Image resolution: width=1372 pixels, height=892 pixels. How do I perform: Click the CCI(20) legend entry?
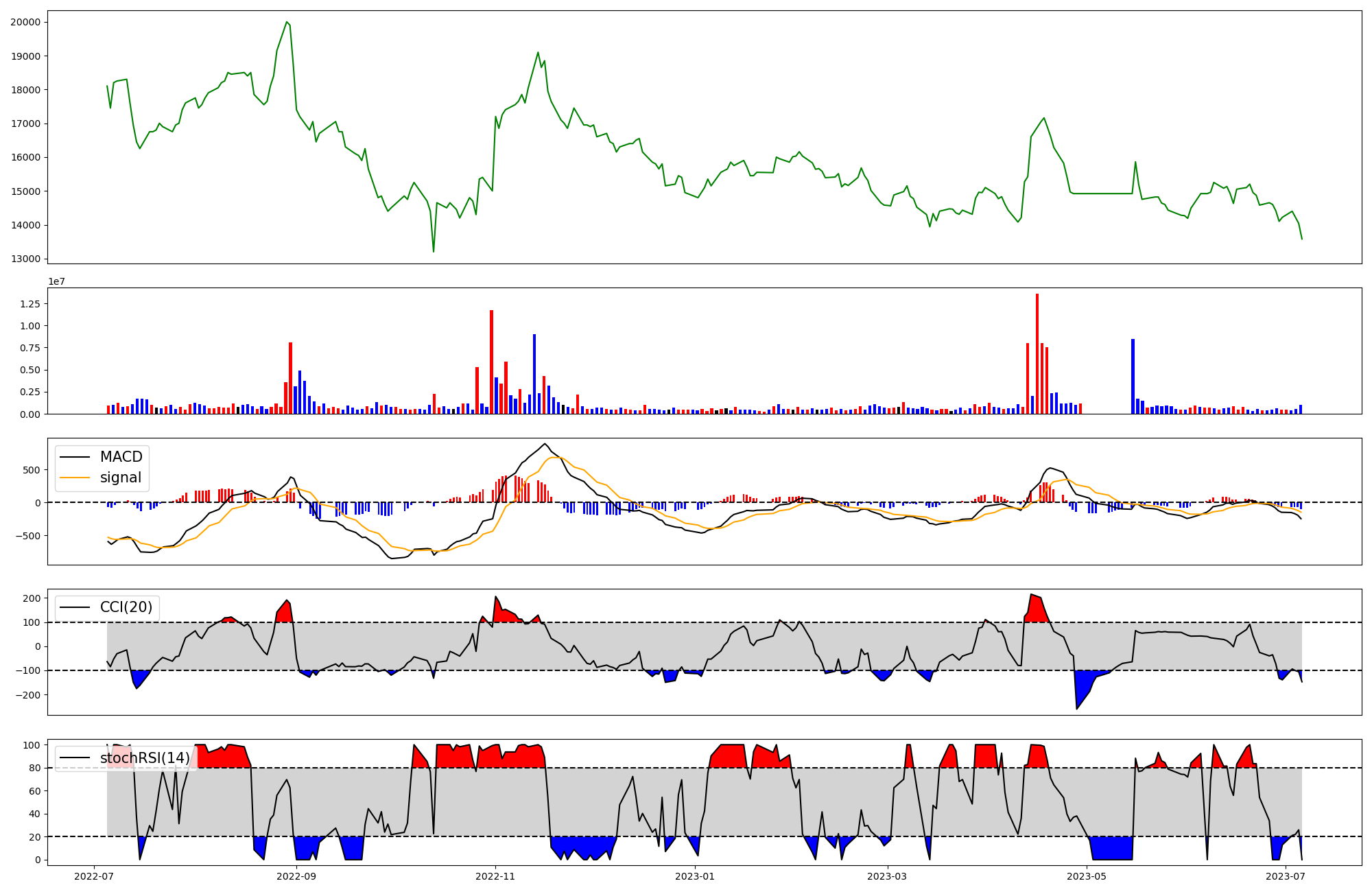[126, 607]
